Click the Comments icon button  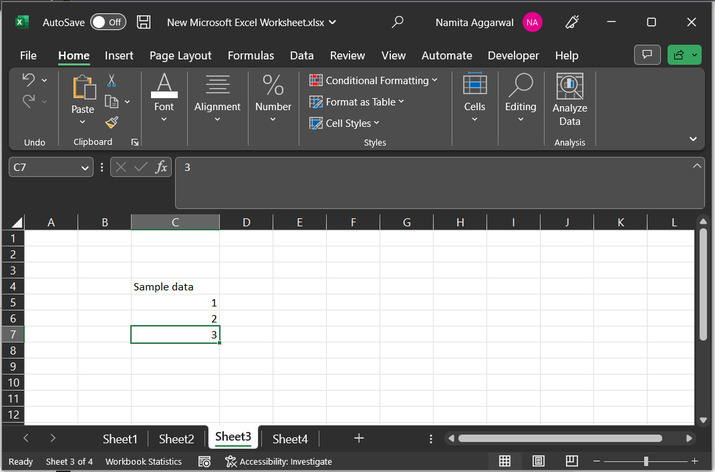[x=648, y=55]
